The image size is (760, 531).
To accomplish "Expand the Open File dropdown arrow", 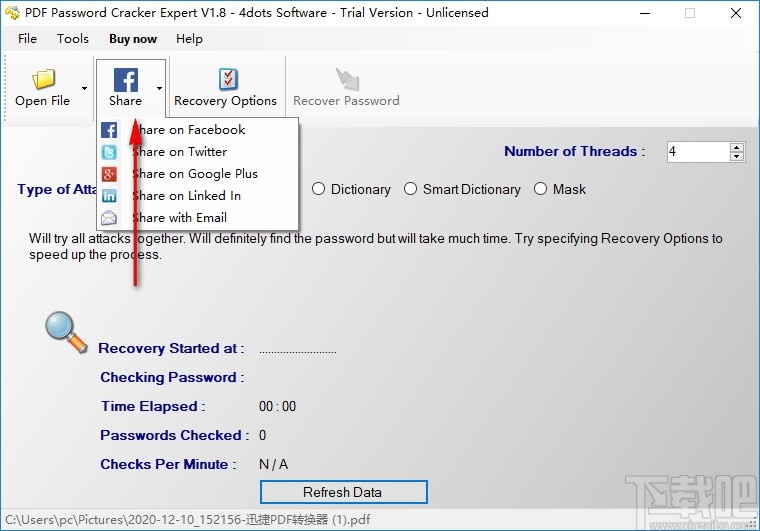I will [84, 88].
